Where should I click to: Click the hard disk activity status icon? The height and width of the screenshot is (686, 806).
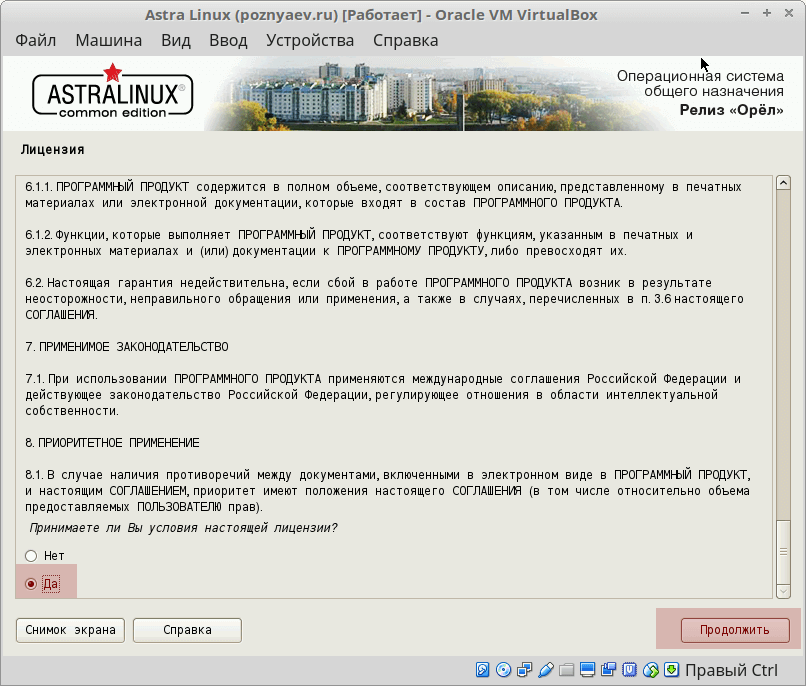(483, 670)
